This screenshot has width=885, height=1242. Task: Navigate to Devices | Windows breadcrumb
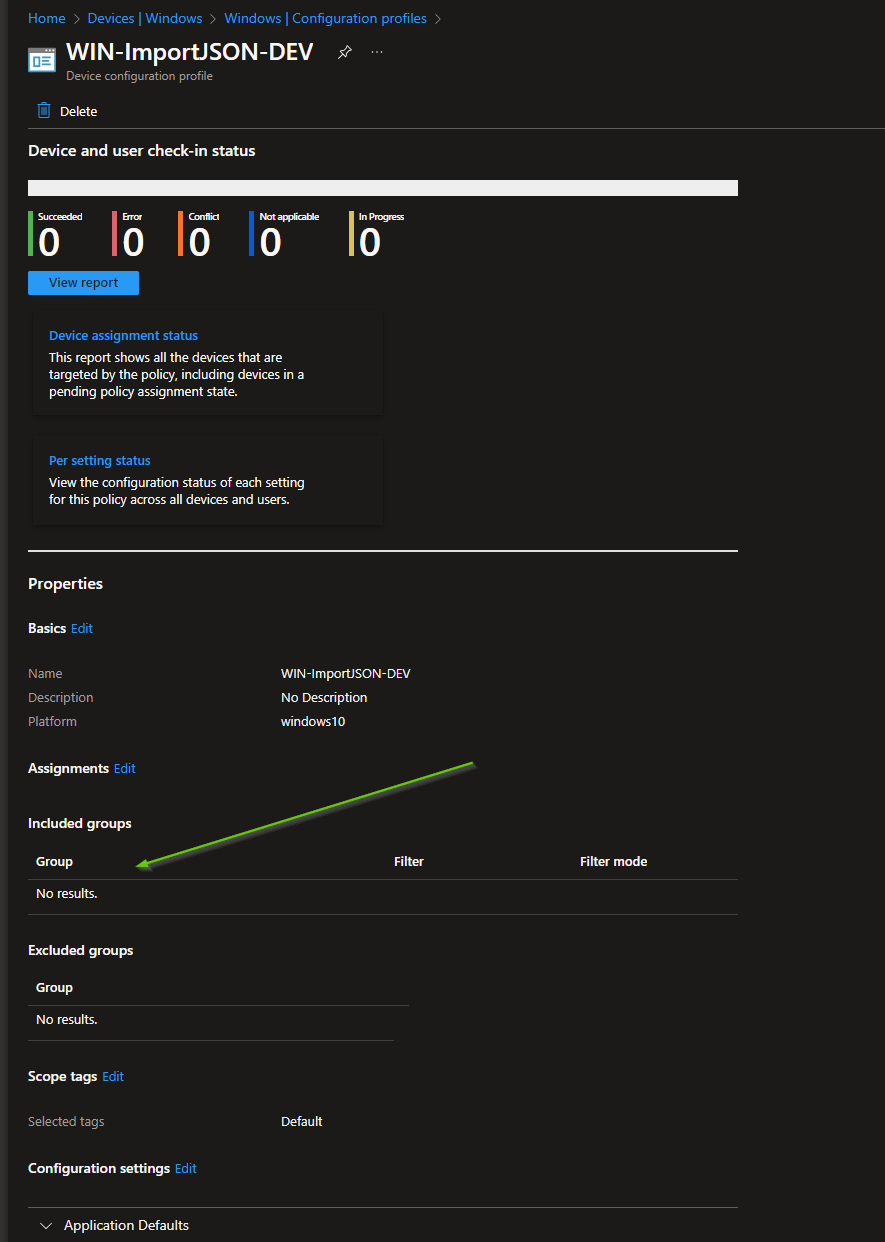coord(144,18)
